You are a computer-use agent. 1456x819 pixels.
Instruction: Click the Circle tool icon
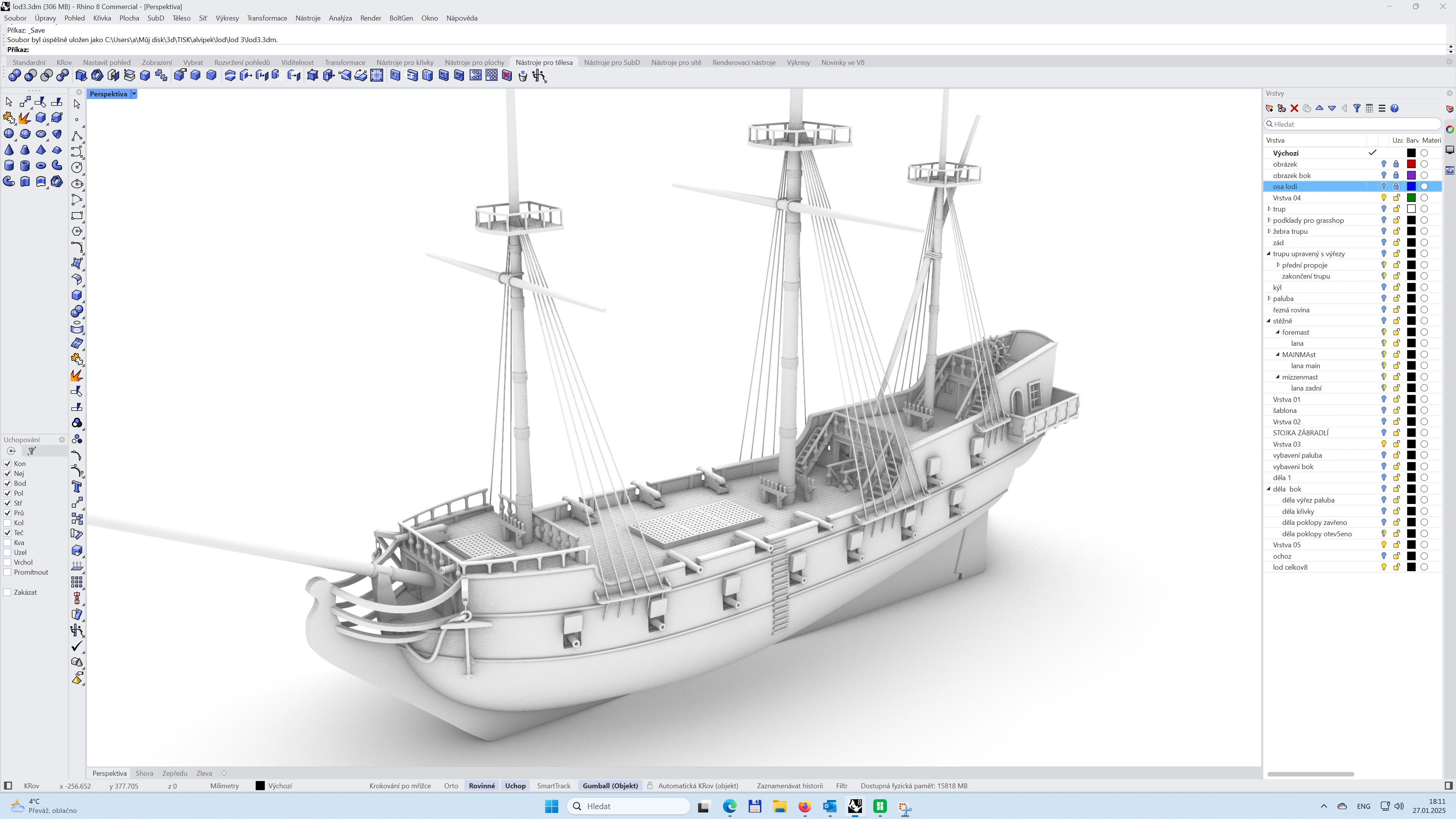tap(77, 167)
